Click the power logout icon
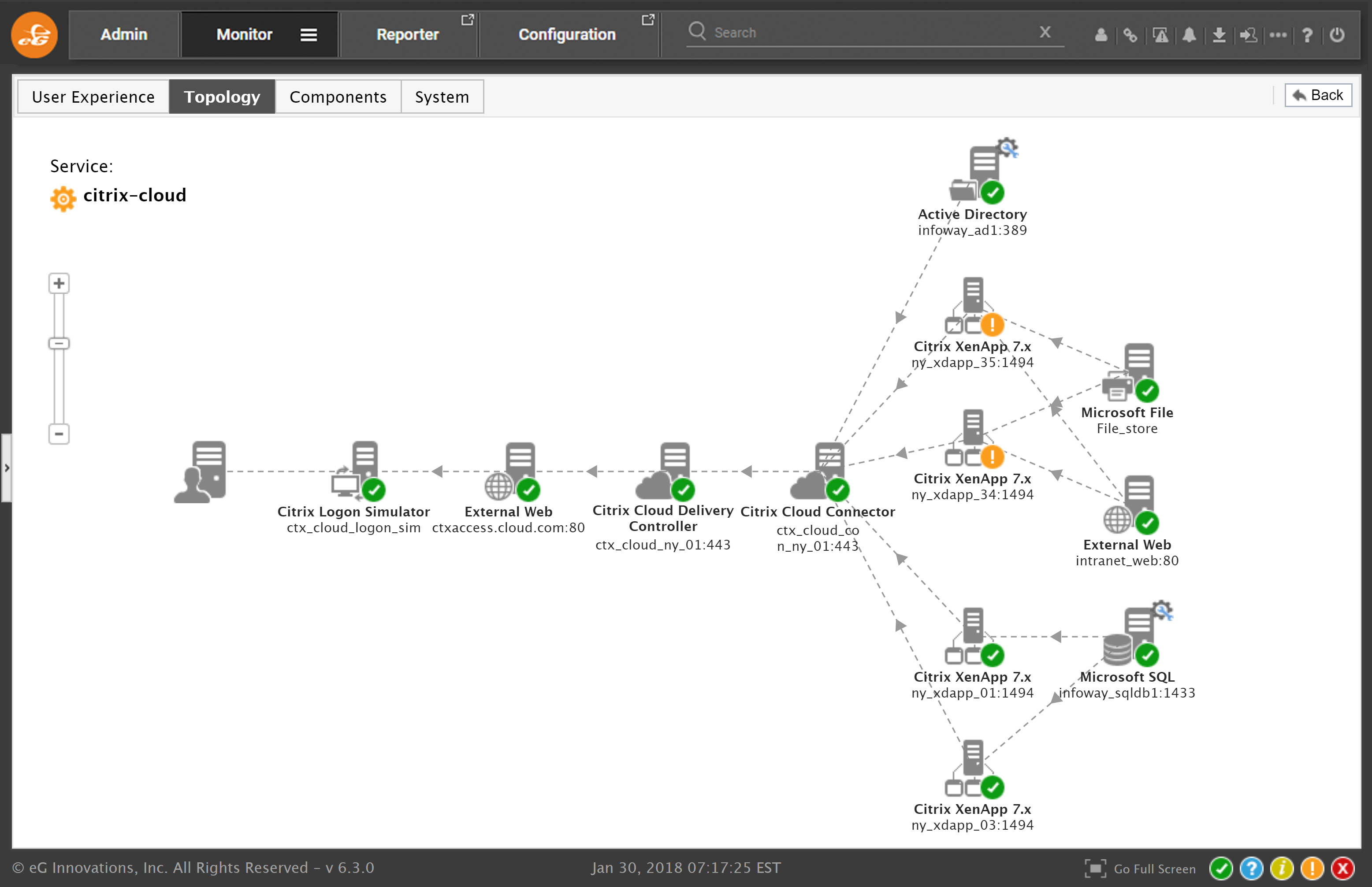Viewport: 1372px width, 887px height. [1338, 35]
